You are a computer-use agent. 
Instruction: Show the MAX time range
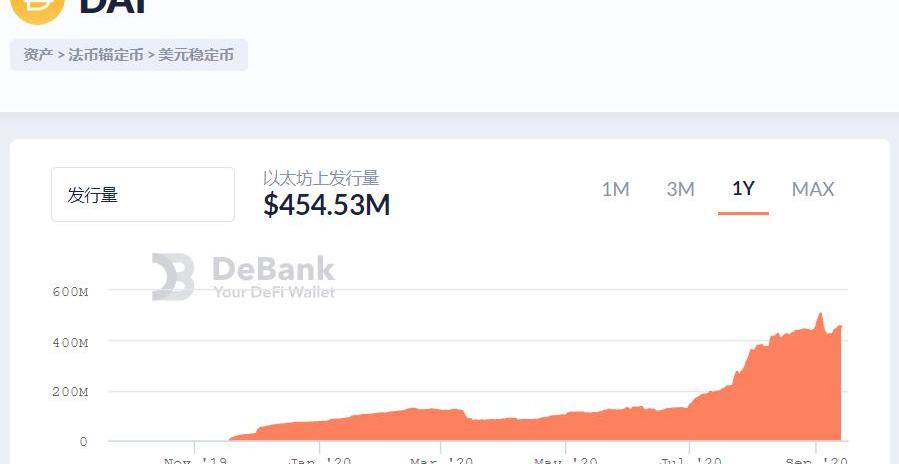pos(812,189)
